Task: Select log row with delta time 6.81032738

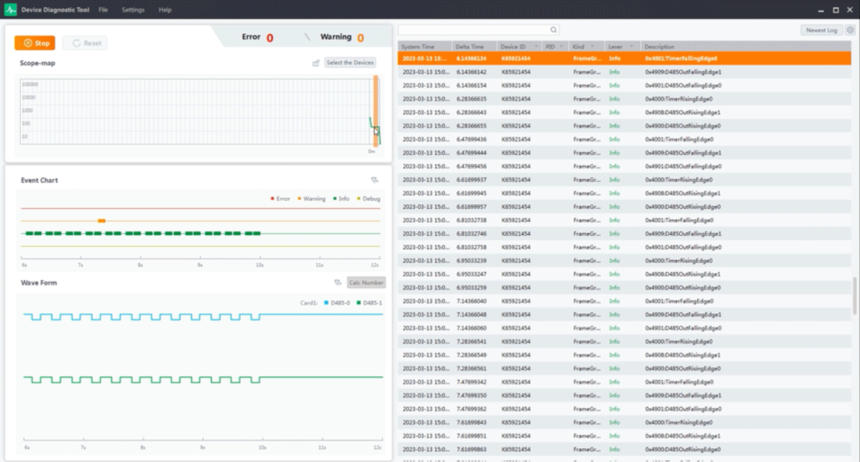Action: click(x=624, y=220)
